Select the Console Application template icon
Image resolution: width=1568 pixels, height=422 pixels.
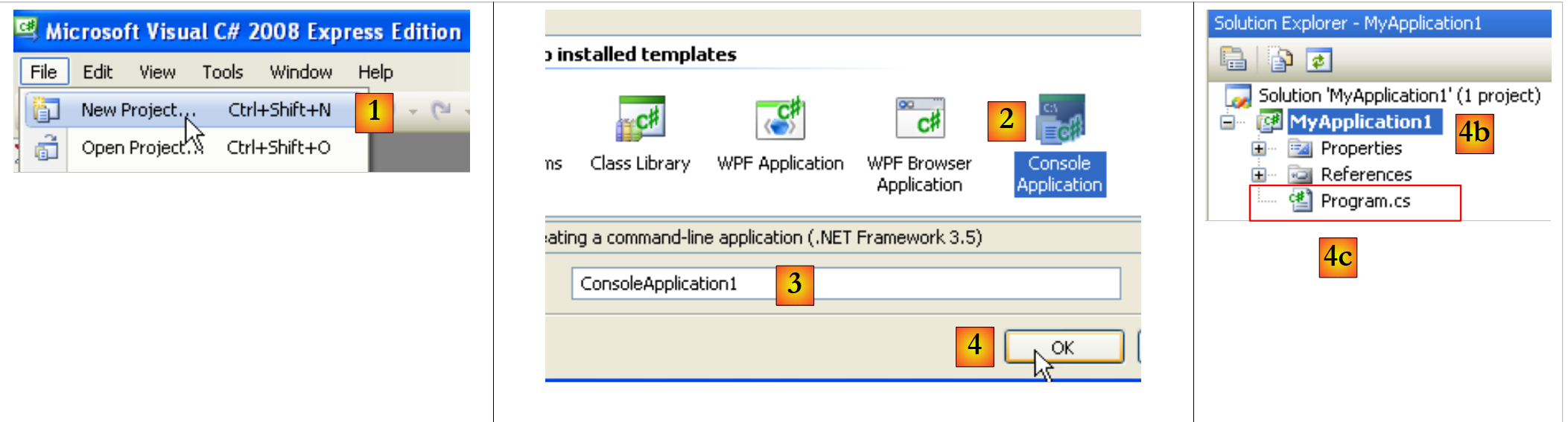tap(1061, 119)
